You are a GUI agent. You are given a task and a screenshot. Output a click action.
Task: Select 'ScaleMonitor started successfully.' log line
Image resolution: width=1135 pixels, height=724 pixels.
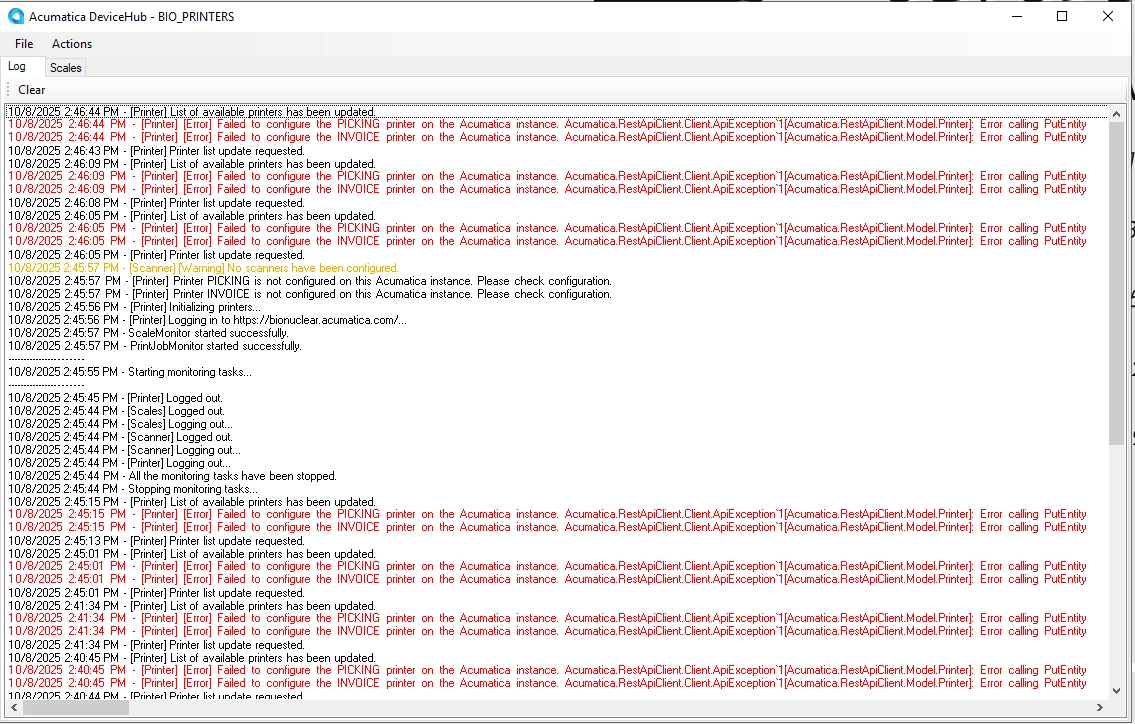[148, 333]
